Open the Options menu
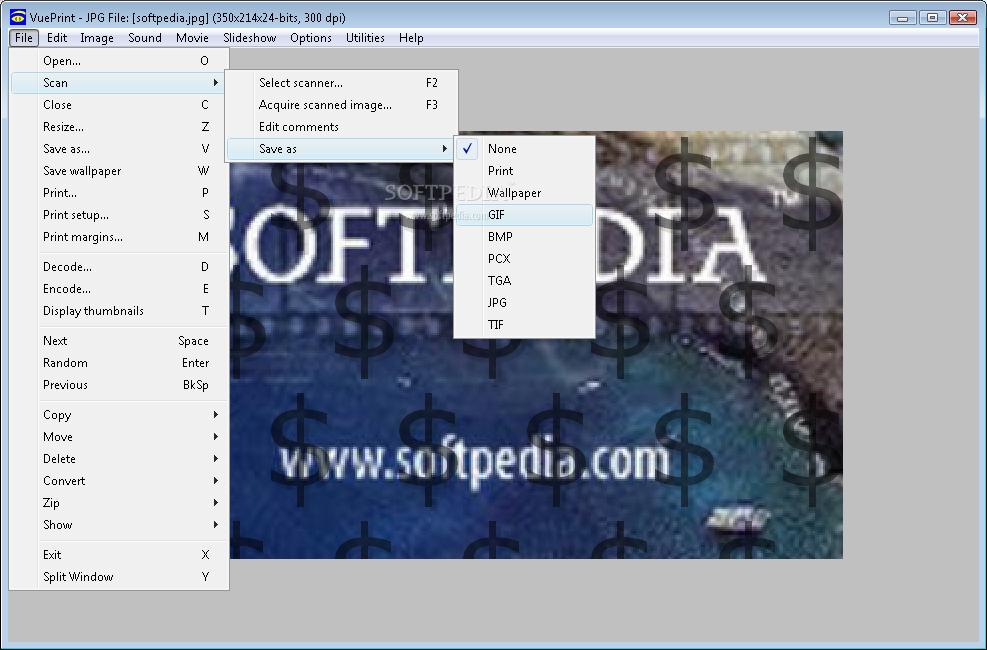Screen dimensions: 987x650 310,38
